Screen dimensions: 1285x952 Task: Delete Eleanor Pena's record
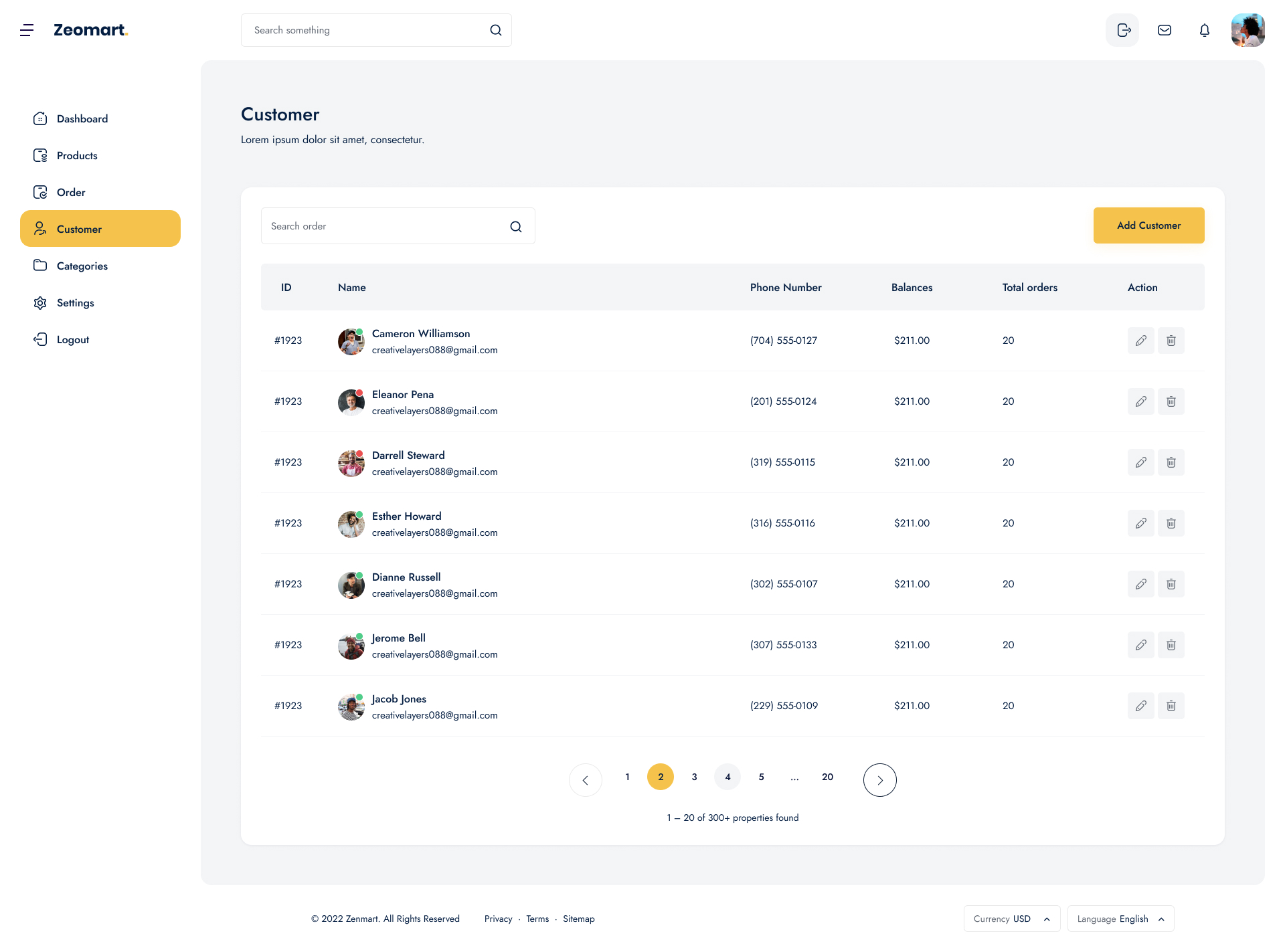click(x=1171, y=401)
